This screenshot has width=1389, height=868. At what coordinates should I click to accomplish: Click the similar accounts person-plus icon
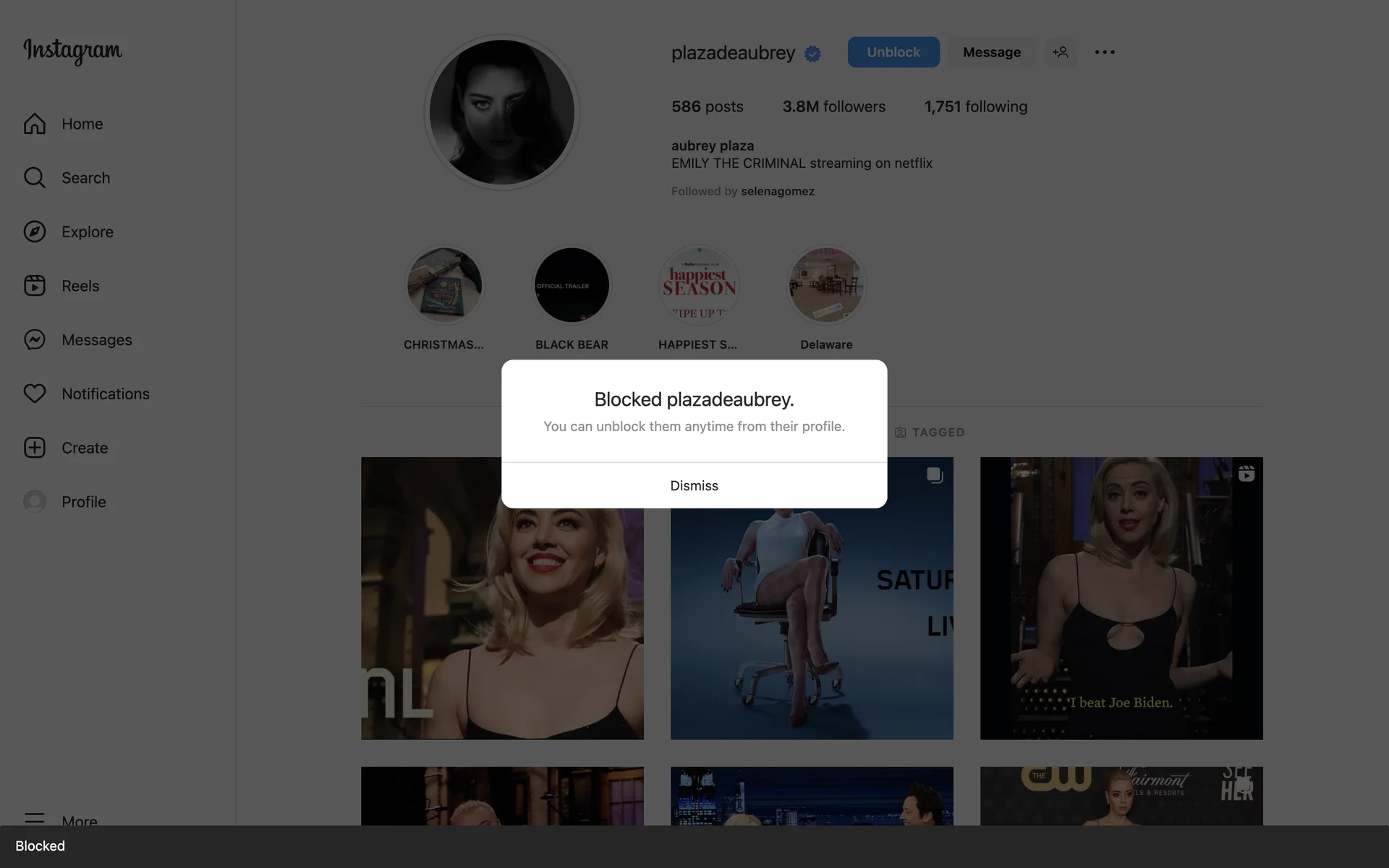pyautogui.click(x=1061, y=52)
